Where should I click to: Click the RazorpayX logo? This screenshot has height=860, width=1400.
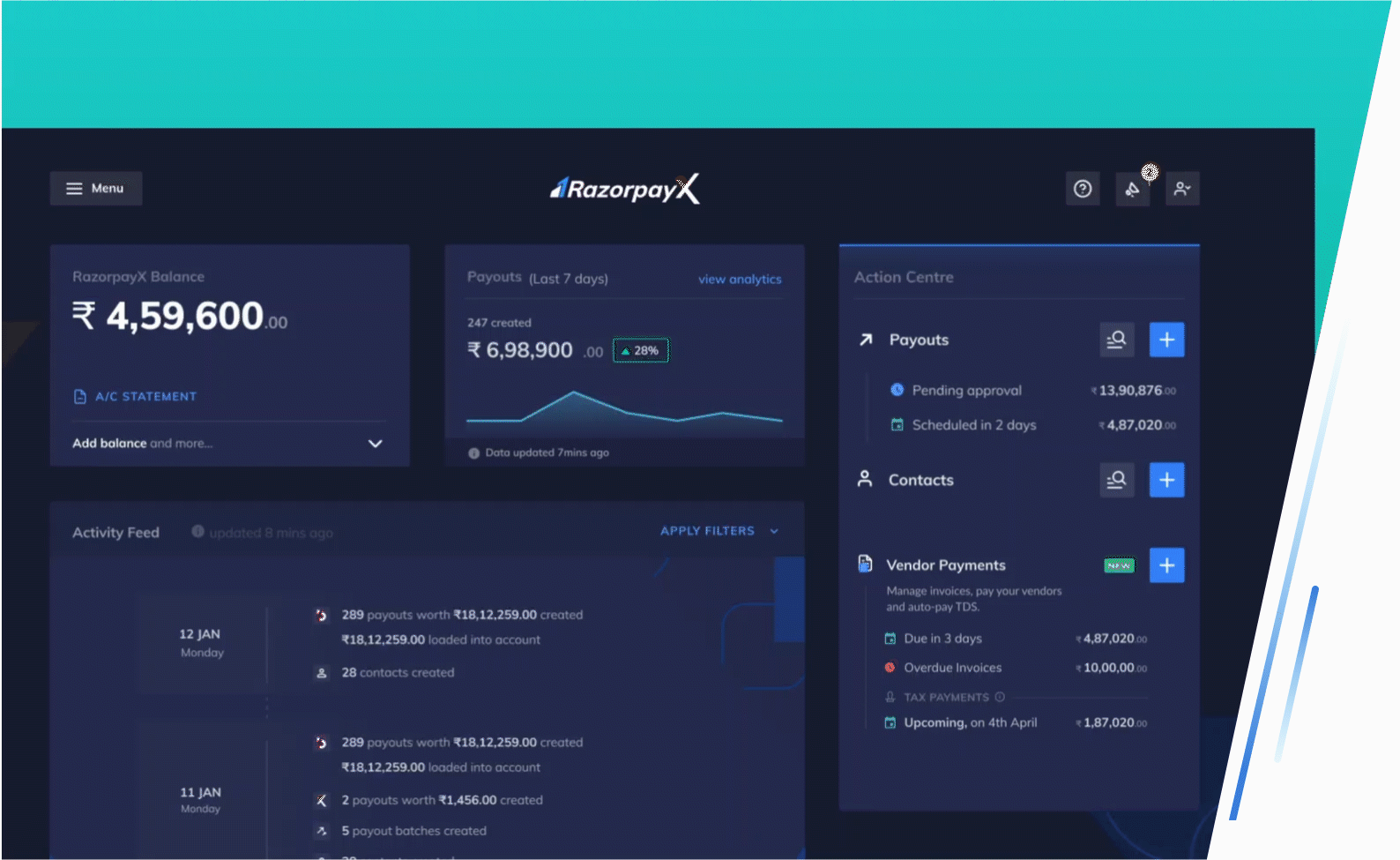pos(625,189)
